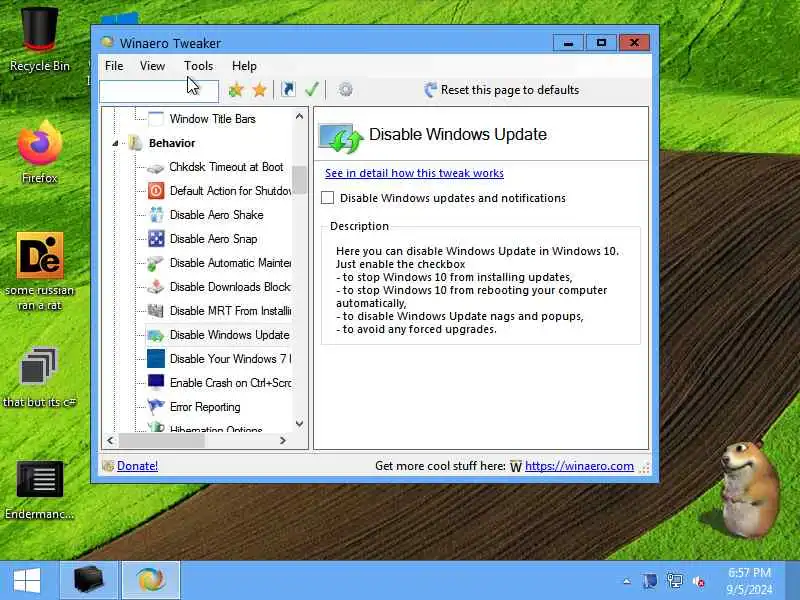This screenshot has height=600, width=800.
Task: Click the Enable Crash on Ctrl+Scroll monitor icon
Action: click(156, 383)
